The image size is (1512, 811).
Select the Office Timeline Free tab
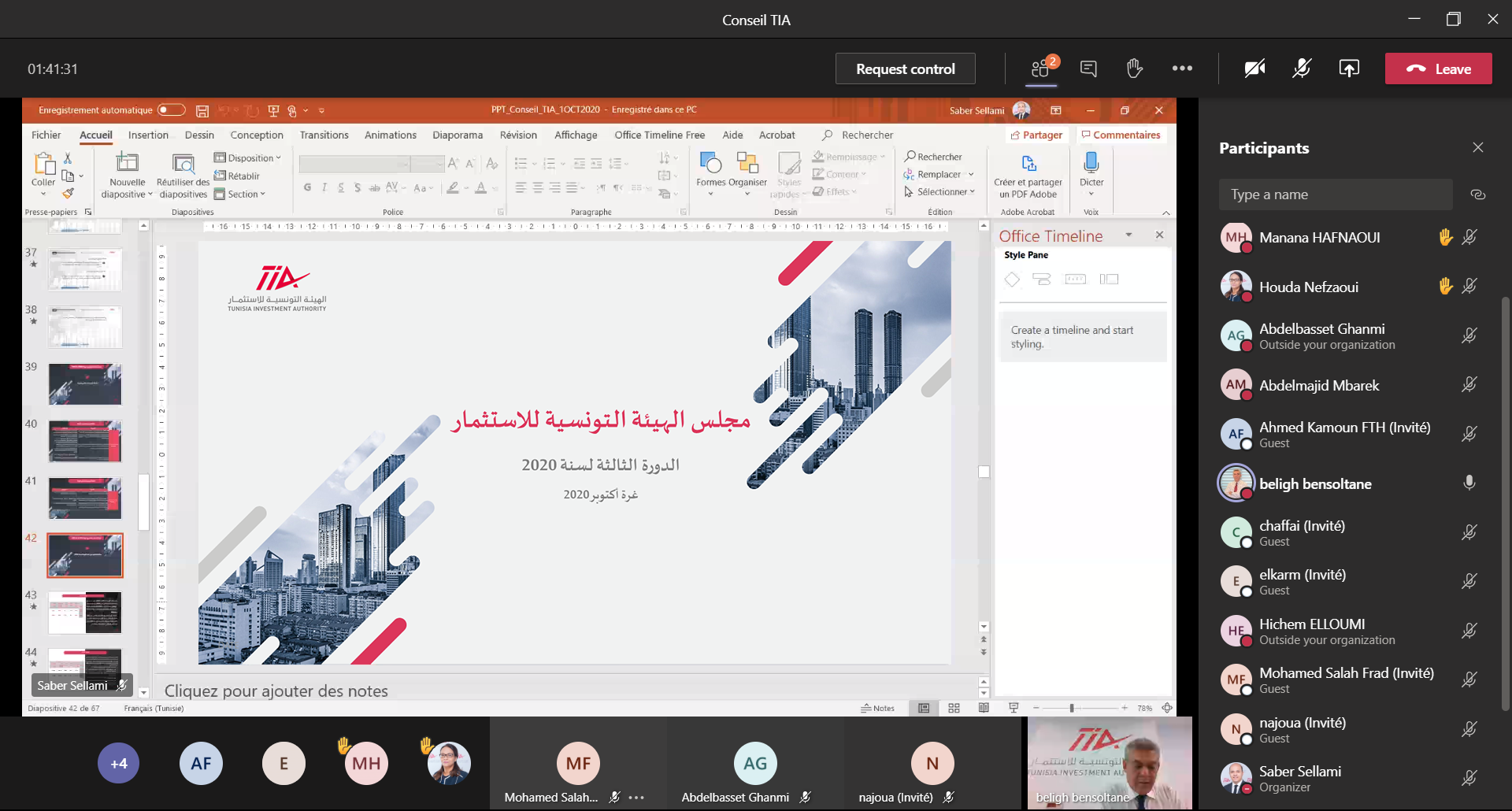pos(659,135)
